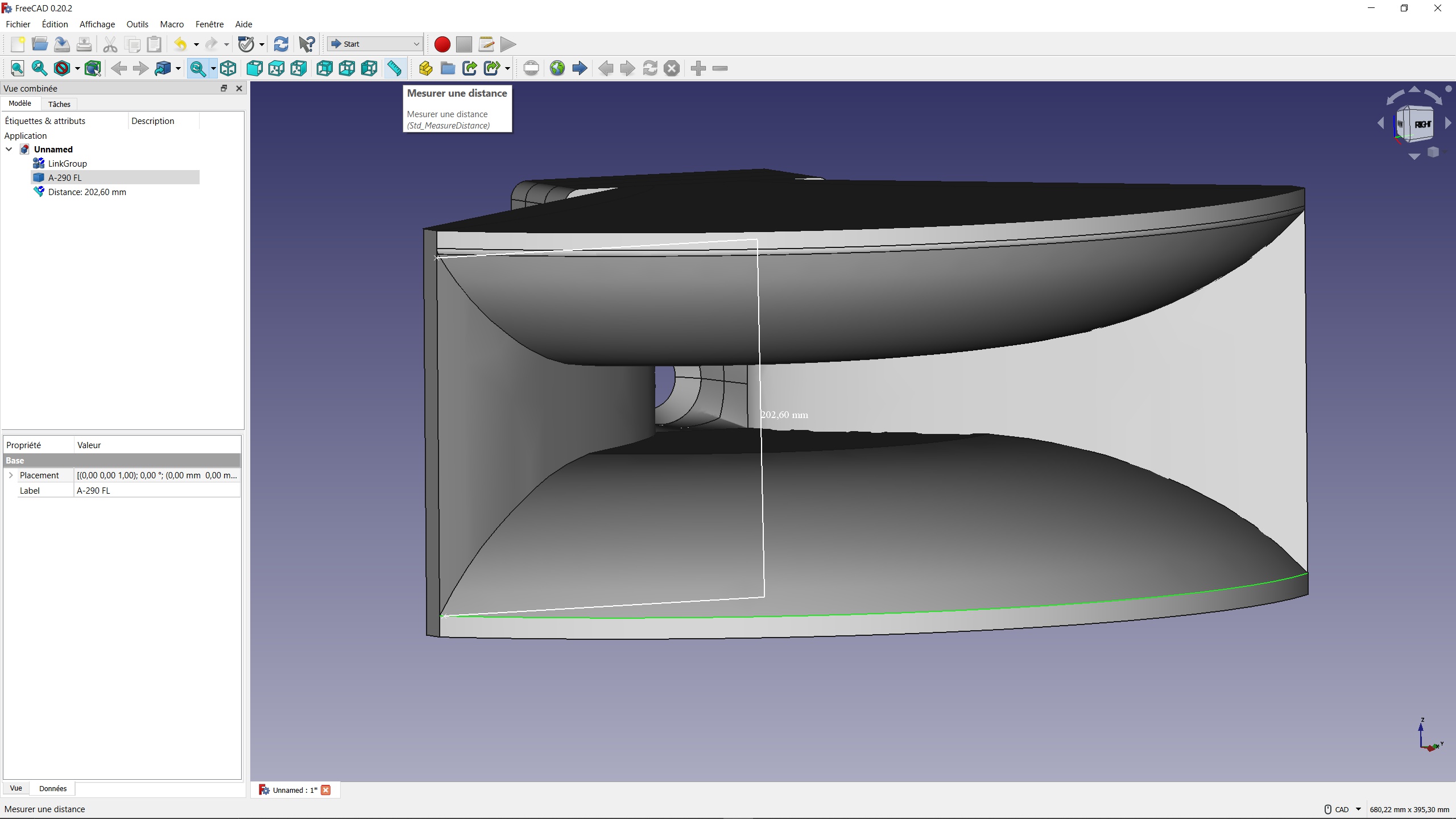Click the RIGHT face of navigation cube
This screenshot has height=819, width=1456.
pos(1422,125)
